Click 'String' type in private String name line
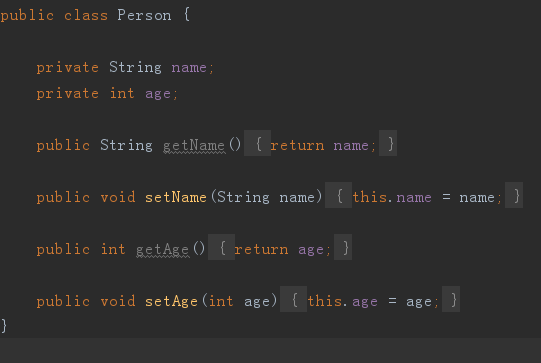The width and height of the screenshot is (541, 363). pyautogui.click(x=136, y=67)
